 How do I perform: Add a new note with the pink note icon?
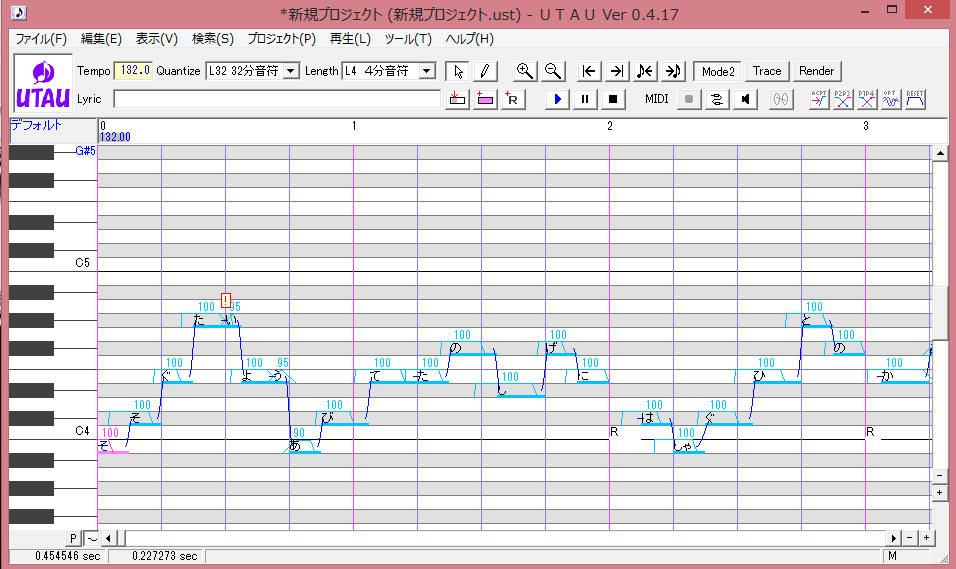[485, 99]
